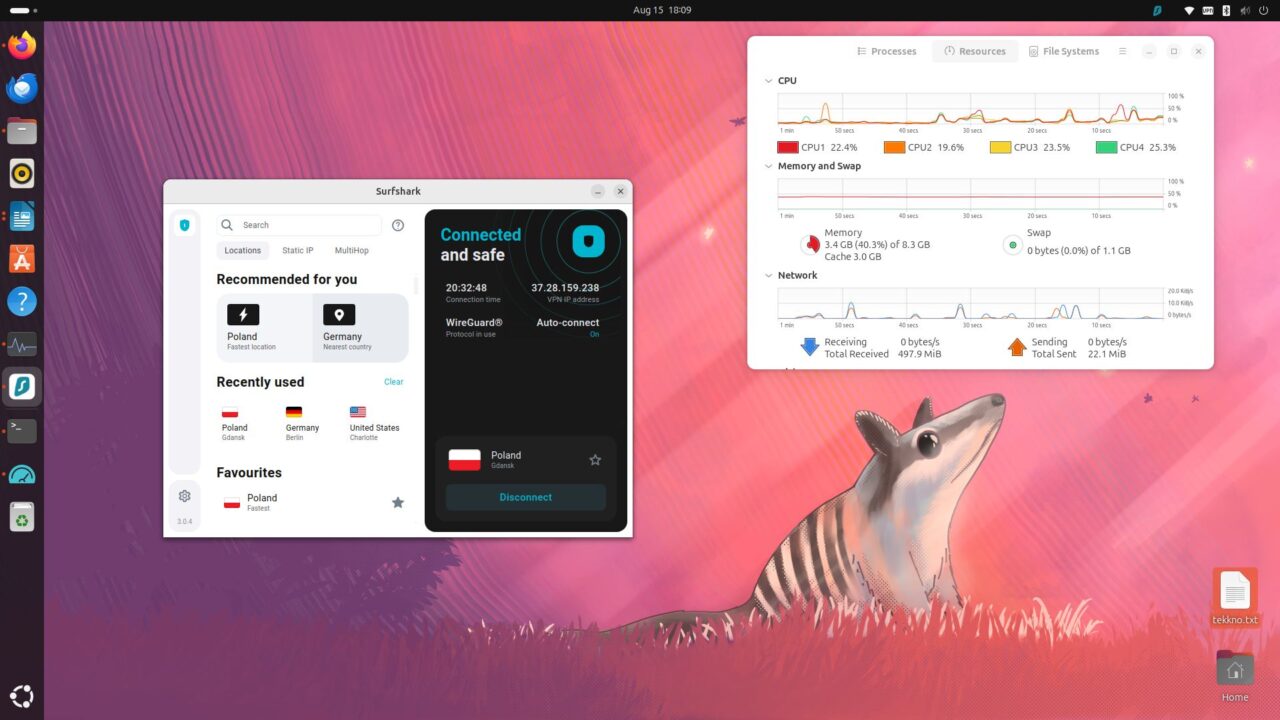The width and height of the screenshot is (1280, 720).
Task: Remove Poland Fastest from favourites via star
Action: pos(398,502)
